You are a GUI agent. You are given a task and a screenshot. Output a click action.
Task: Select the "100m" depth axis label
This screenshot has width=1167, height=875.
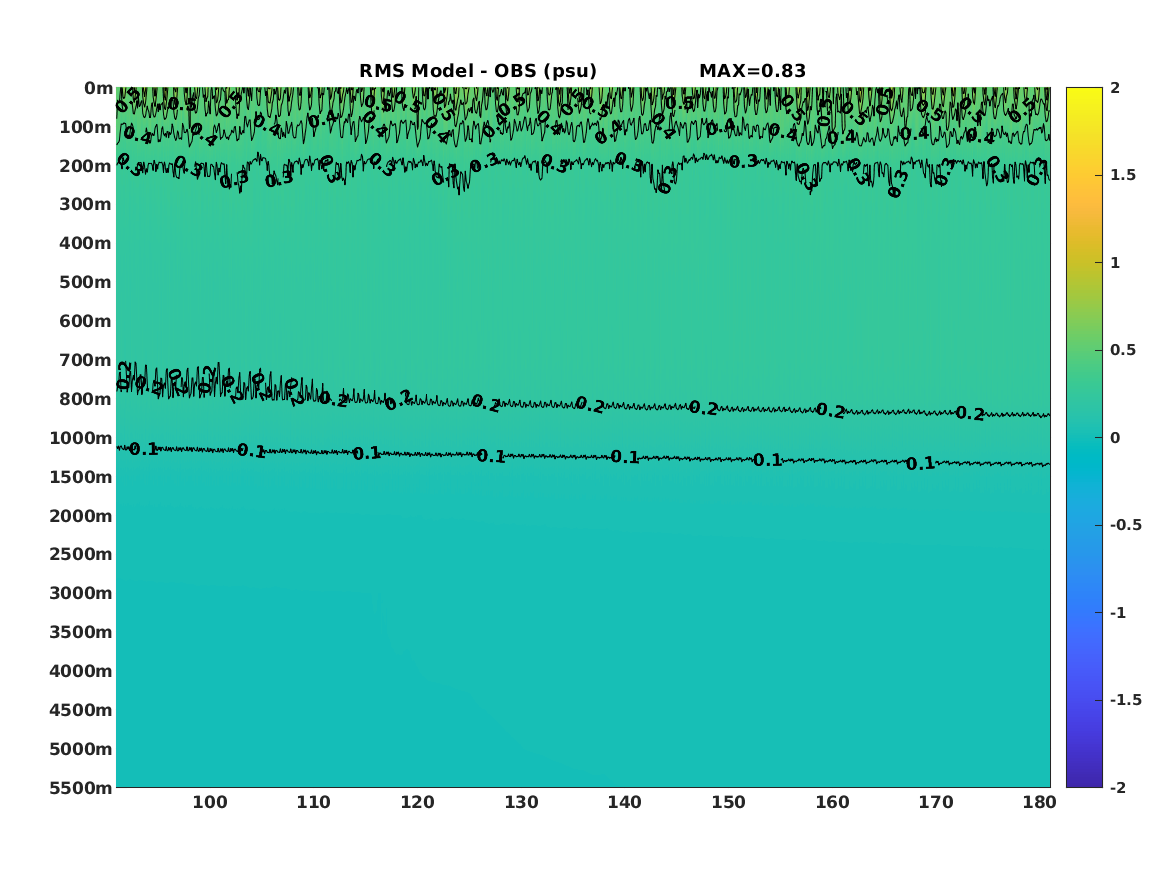pyautogui.click(x=86, y=127)
